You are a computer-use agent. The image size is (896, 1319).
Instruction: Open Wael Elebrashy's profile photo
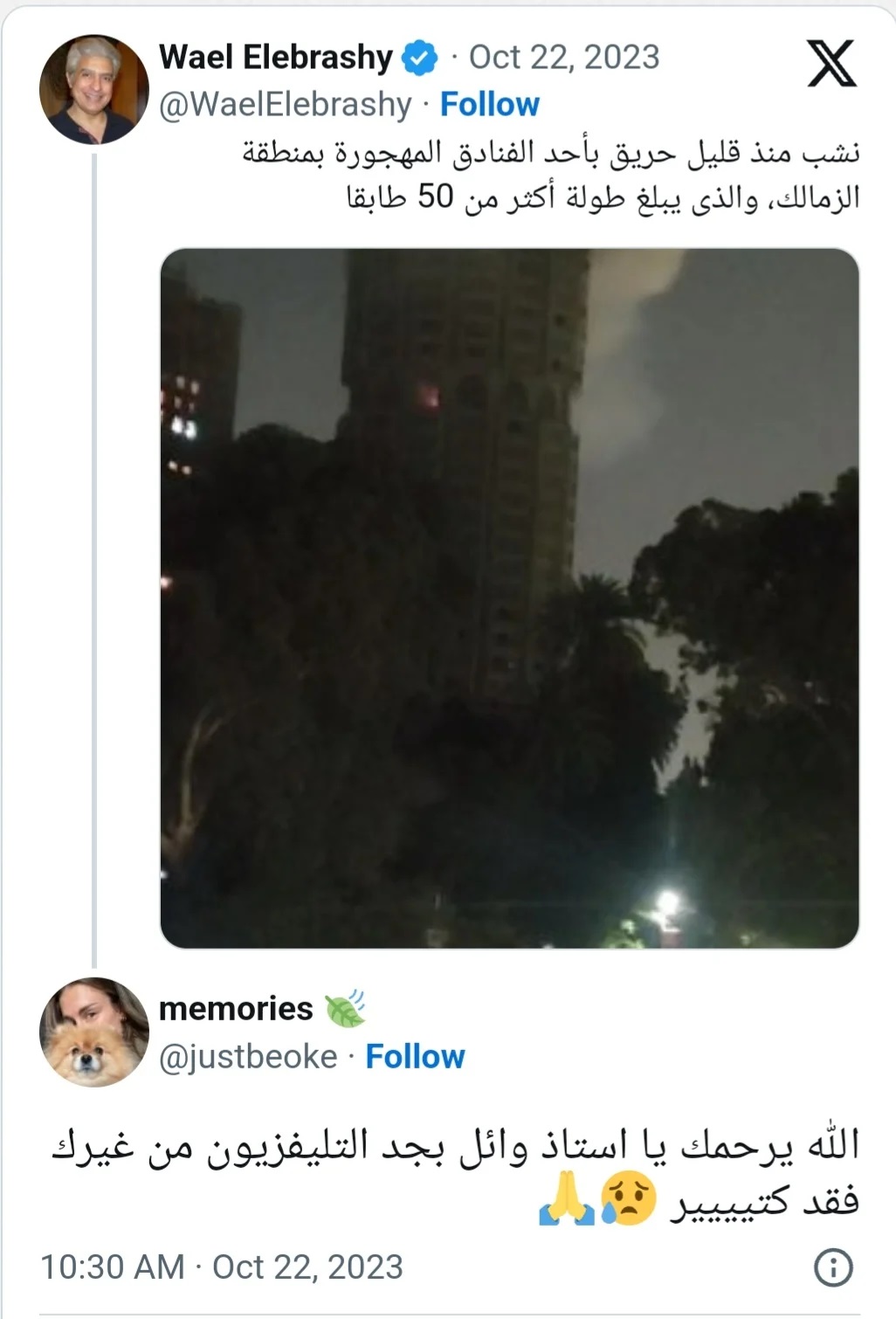[x=93, y=88]
